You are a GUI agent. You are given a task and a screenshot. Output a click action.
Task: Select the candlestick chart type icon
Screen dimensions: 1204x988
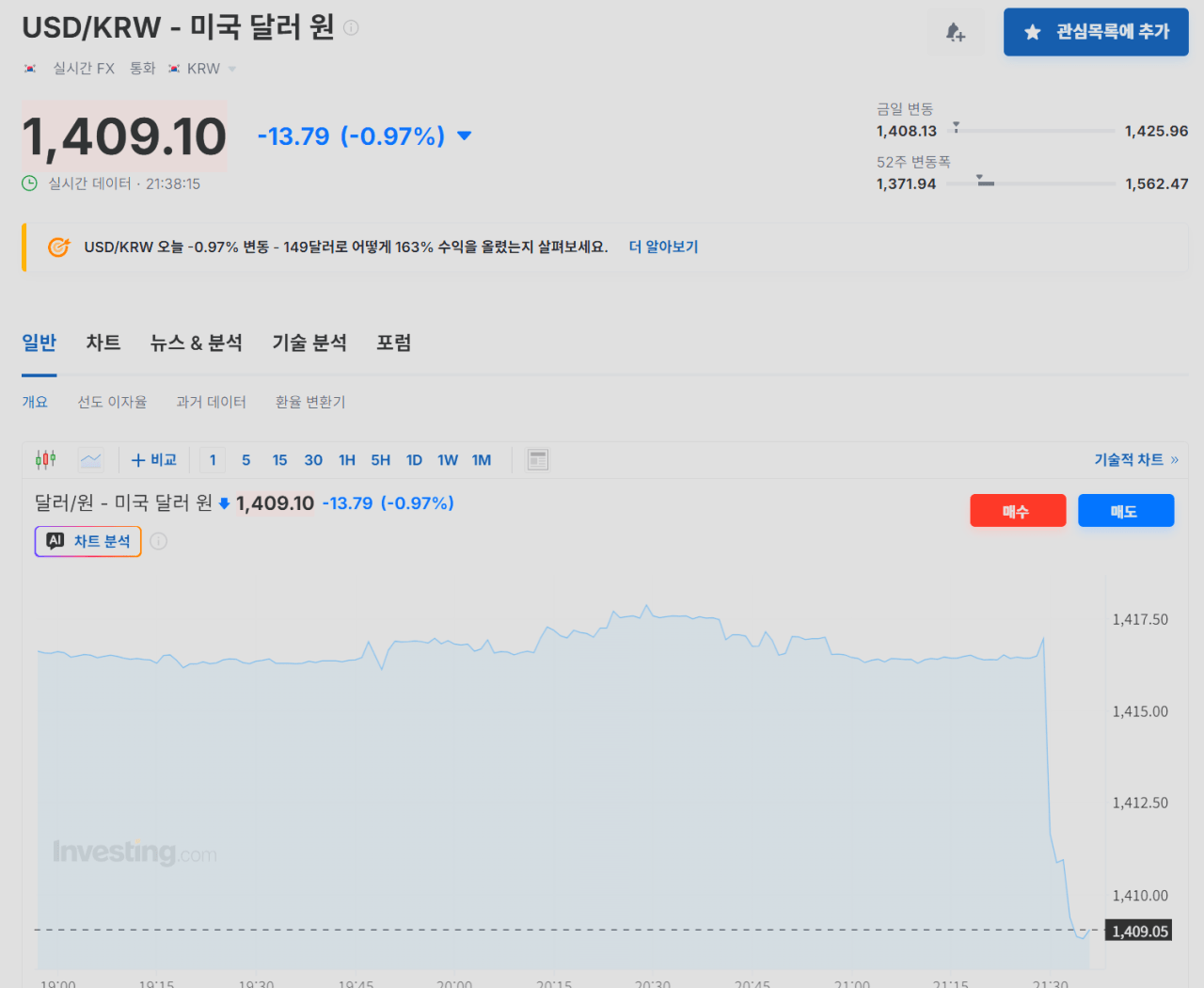(x=45, y=459)
